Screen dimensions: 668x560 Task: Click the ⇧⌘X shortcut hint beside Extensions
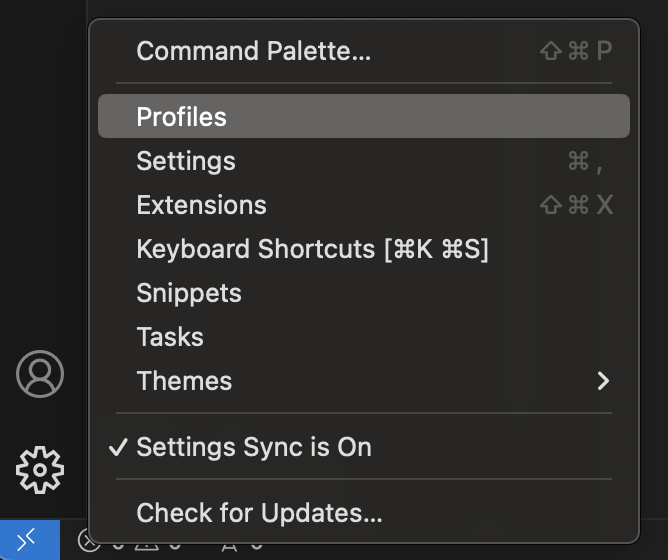coord(576,205)
